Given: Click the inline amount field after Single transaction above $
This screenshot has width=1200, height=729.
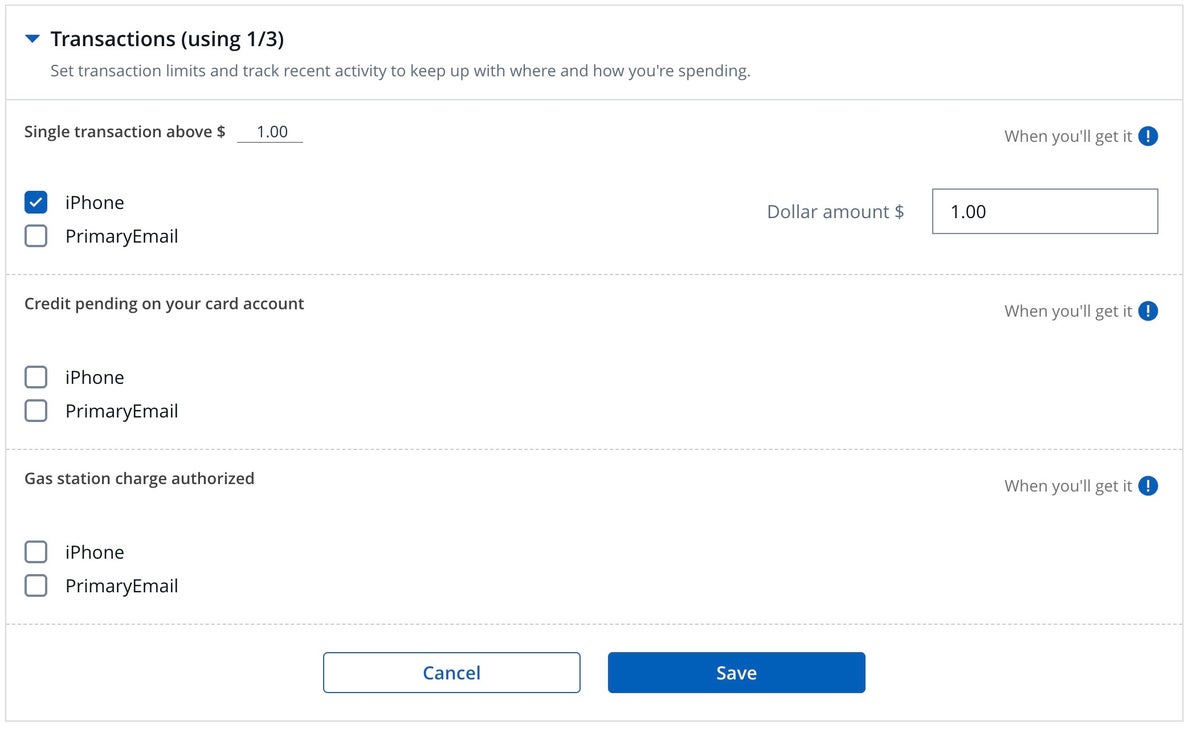Looking at the screenshot, I should pyautogui.click(x=269, y=131).
